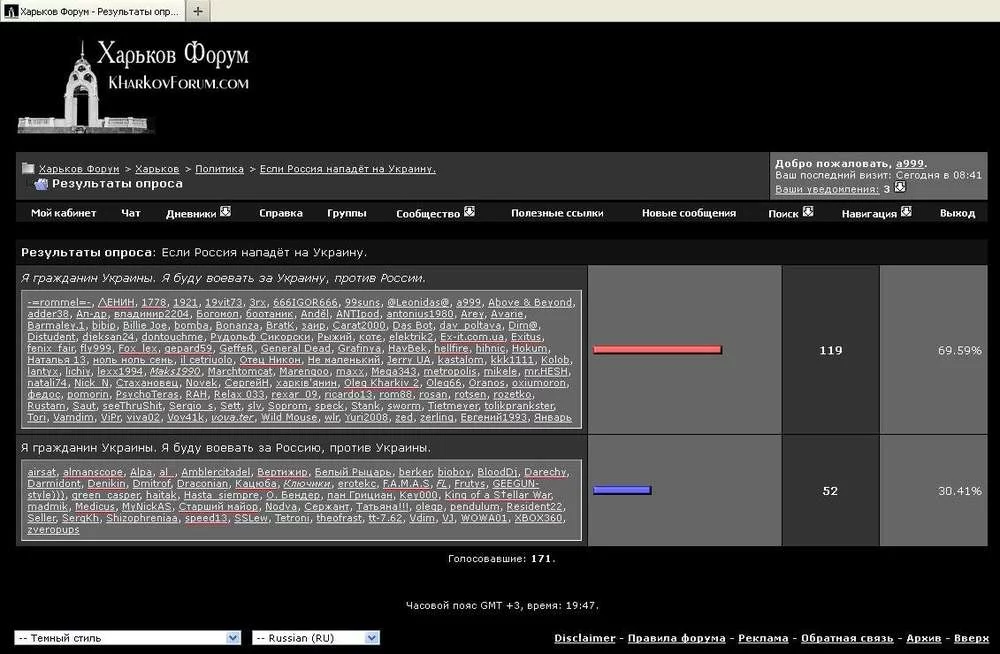This screenshot has height=654, width=1000.
Task: Click the notifications arrow icon after number 3
Action: click(900, 188)
